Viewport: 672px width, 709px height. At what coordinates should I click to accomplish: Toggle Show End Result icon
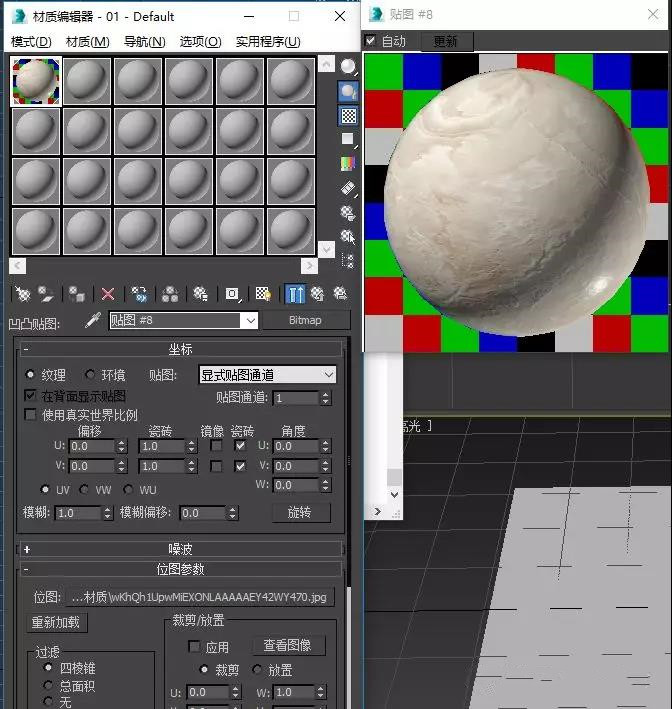pyautogui.click(x=295, y=294)
